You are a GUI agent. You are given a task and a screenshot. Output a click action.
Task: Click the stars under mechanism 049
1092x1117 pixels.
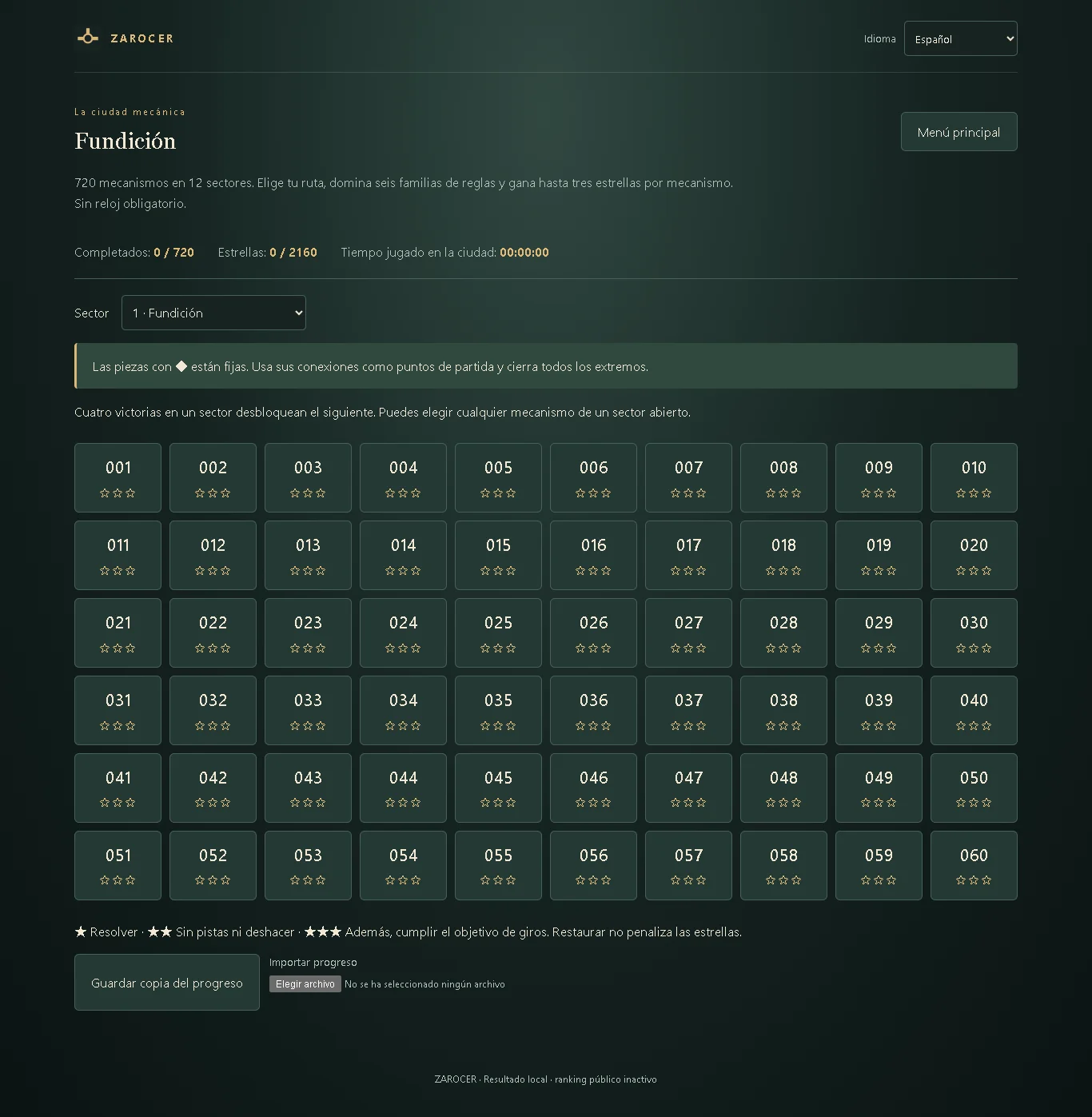tap(879, 803)
